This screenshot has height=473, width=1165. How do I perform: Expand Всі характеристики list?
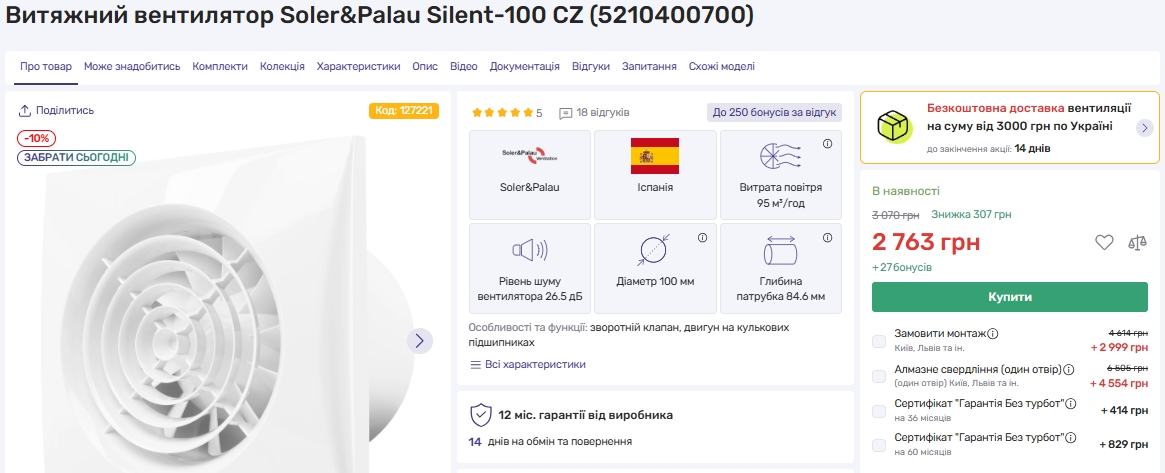(528, 365)
